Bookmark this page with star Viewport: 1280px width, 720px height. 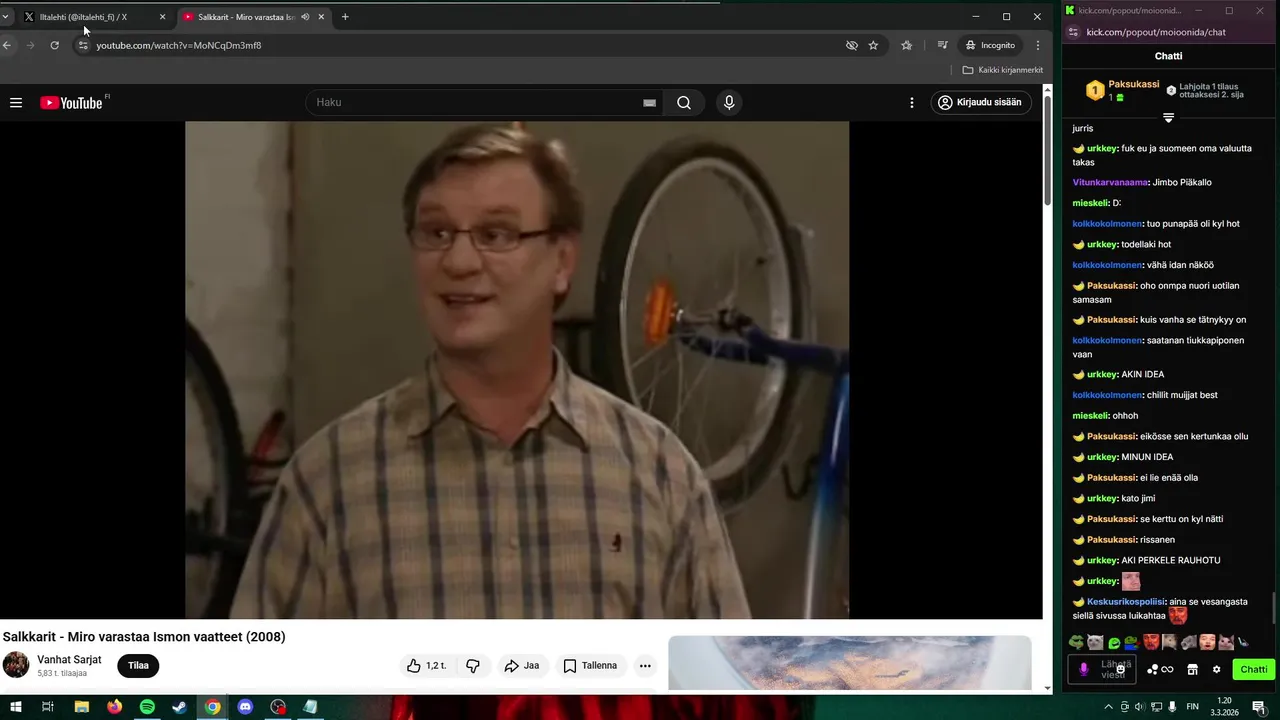click(873, 45)
